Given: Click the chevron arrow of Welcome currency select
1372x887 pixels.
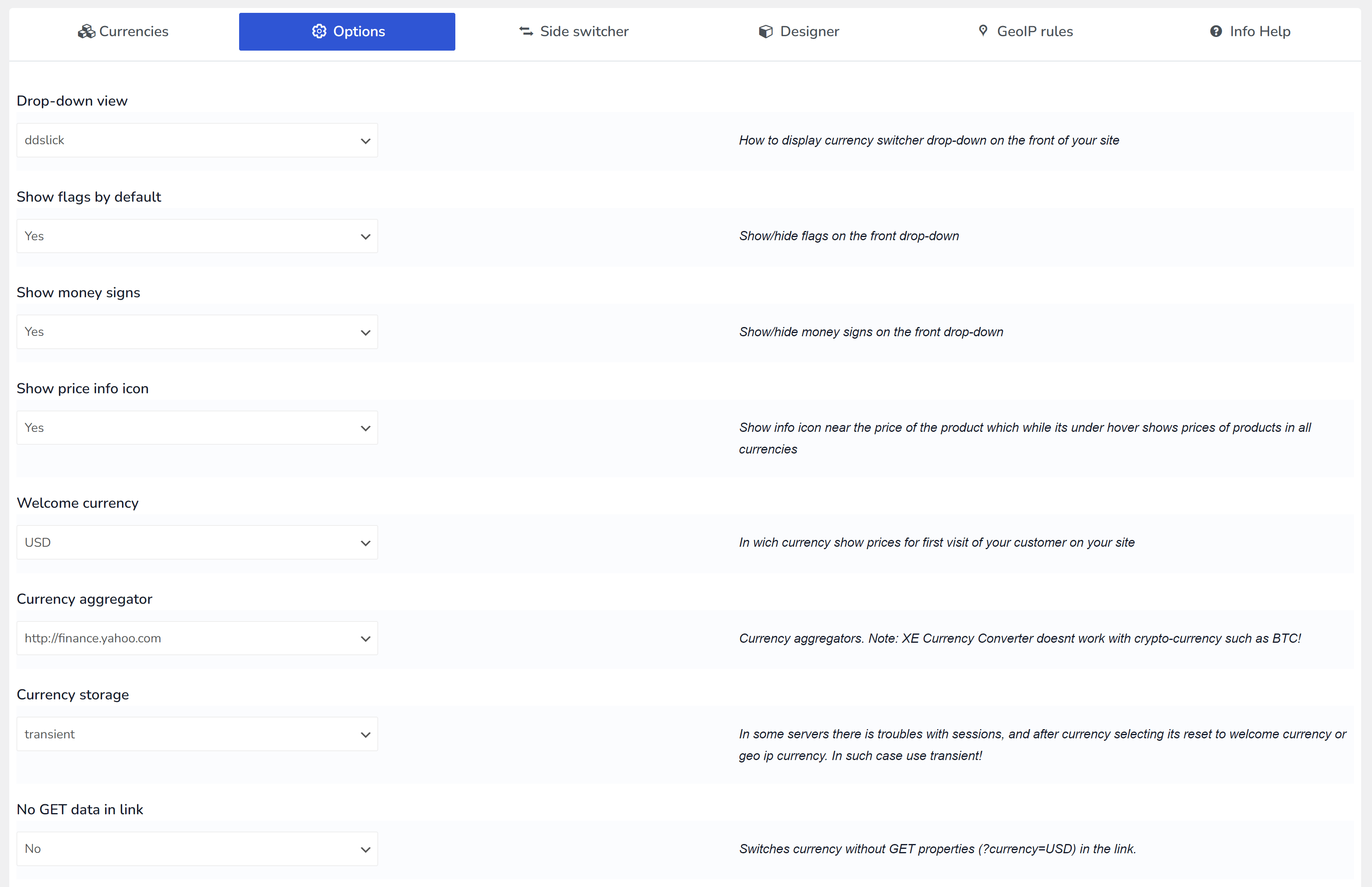Looking at the screenshot, I should pos(365,543).
